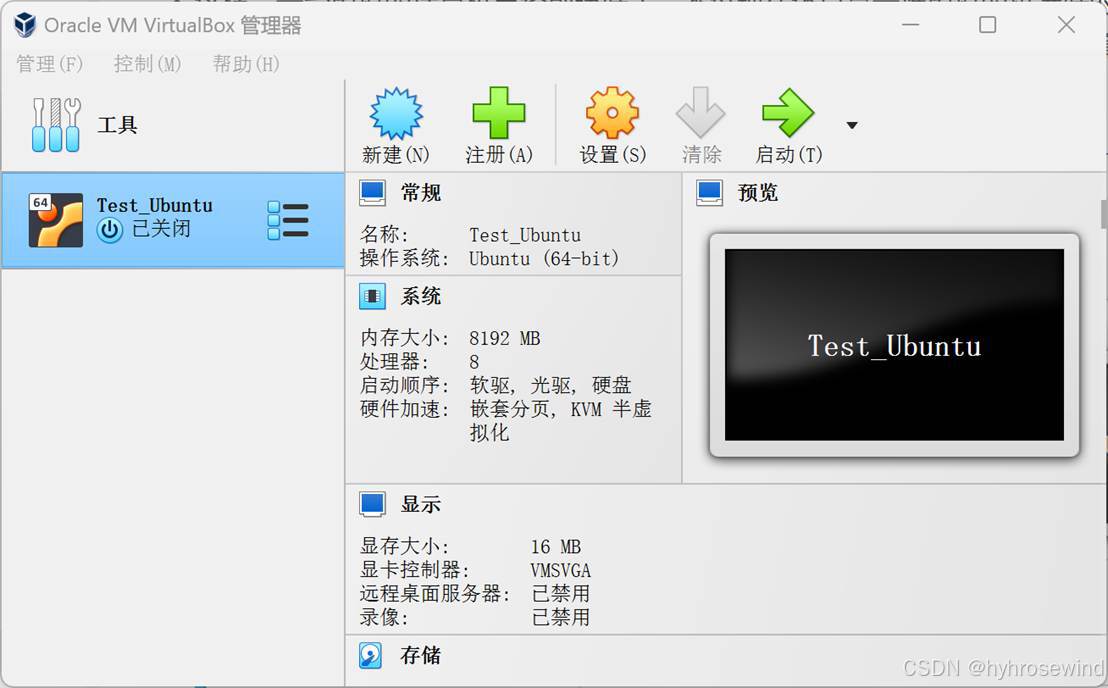Click the VirtualBox logo in title bar
1108x688 pixels.
pos(25,25)
